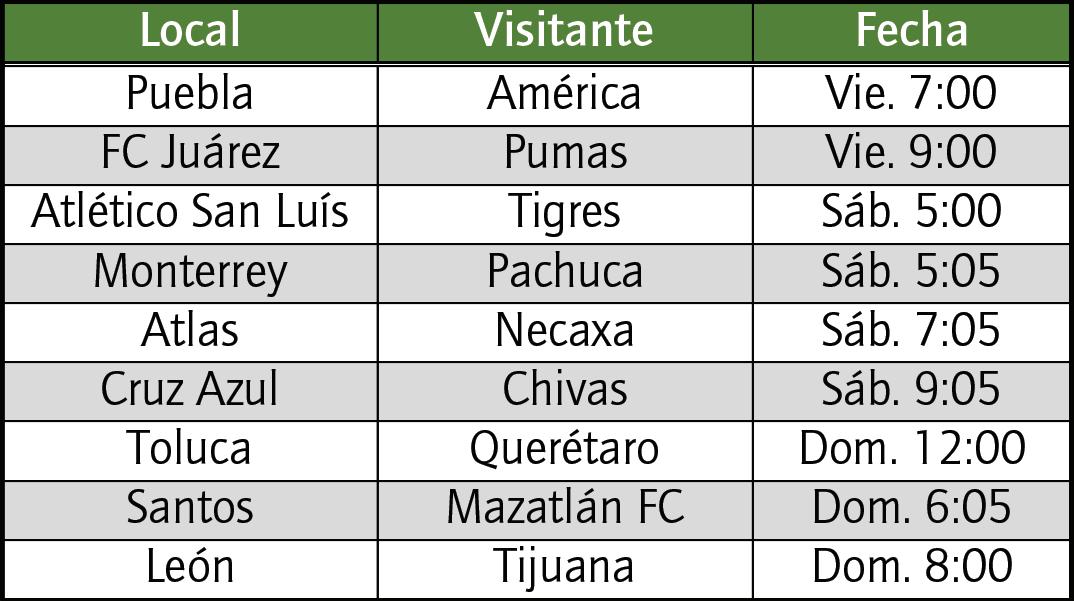
Task: Select the Chivas visitor cell
Action: [x=565, y=391]
